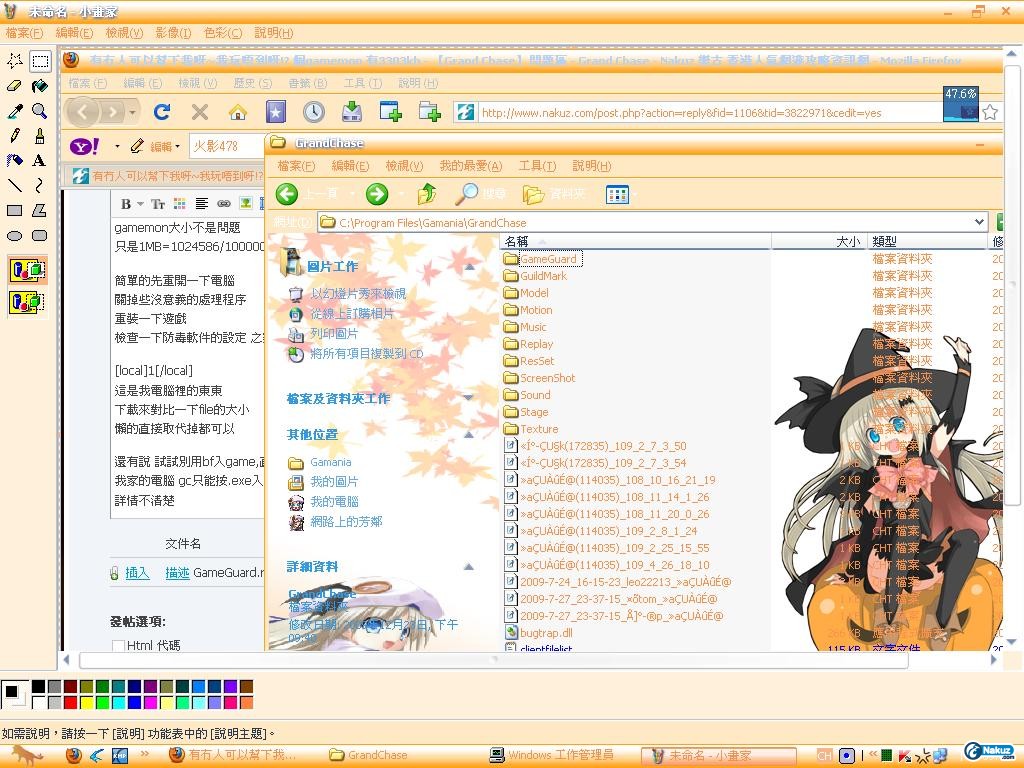Image resolution: width=1024 pixels, height=768 pixels.
Task: Click the 描述 link in the post form
Action: coord(177,573)
